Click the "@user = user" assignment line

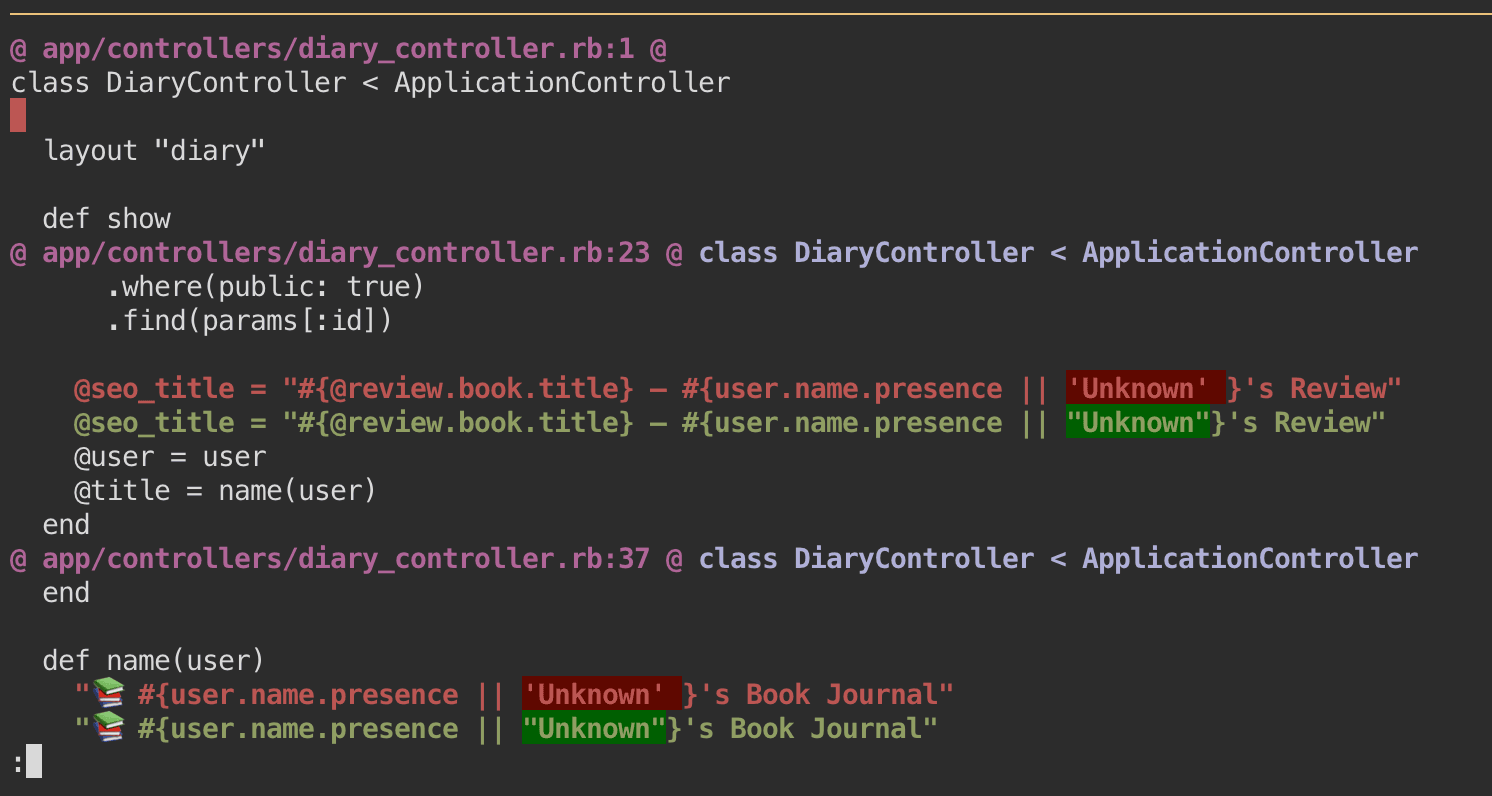pyautogui.click(x=170, y=457)
